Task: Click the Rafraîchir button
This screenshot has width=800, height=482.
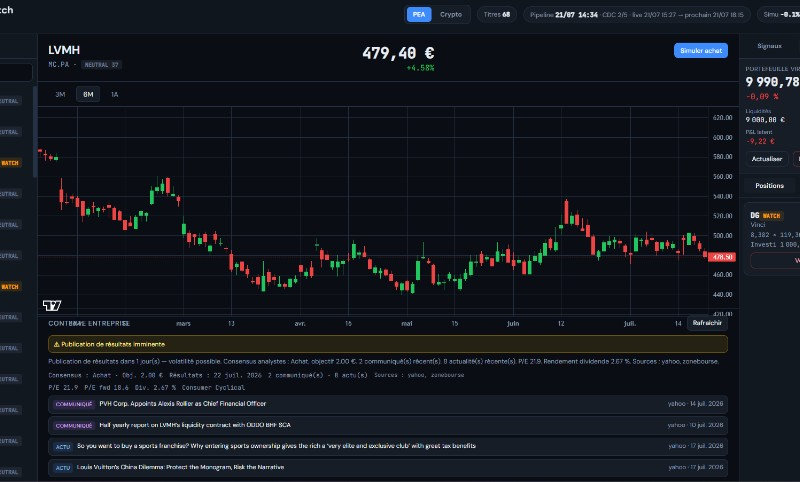Action: pos(707,323)
